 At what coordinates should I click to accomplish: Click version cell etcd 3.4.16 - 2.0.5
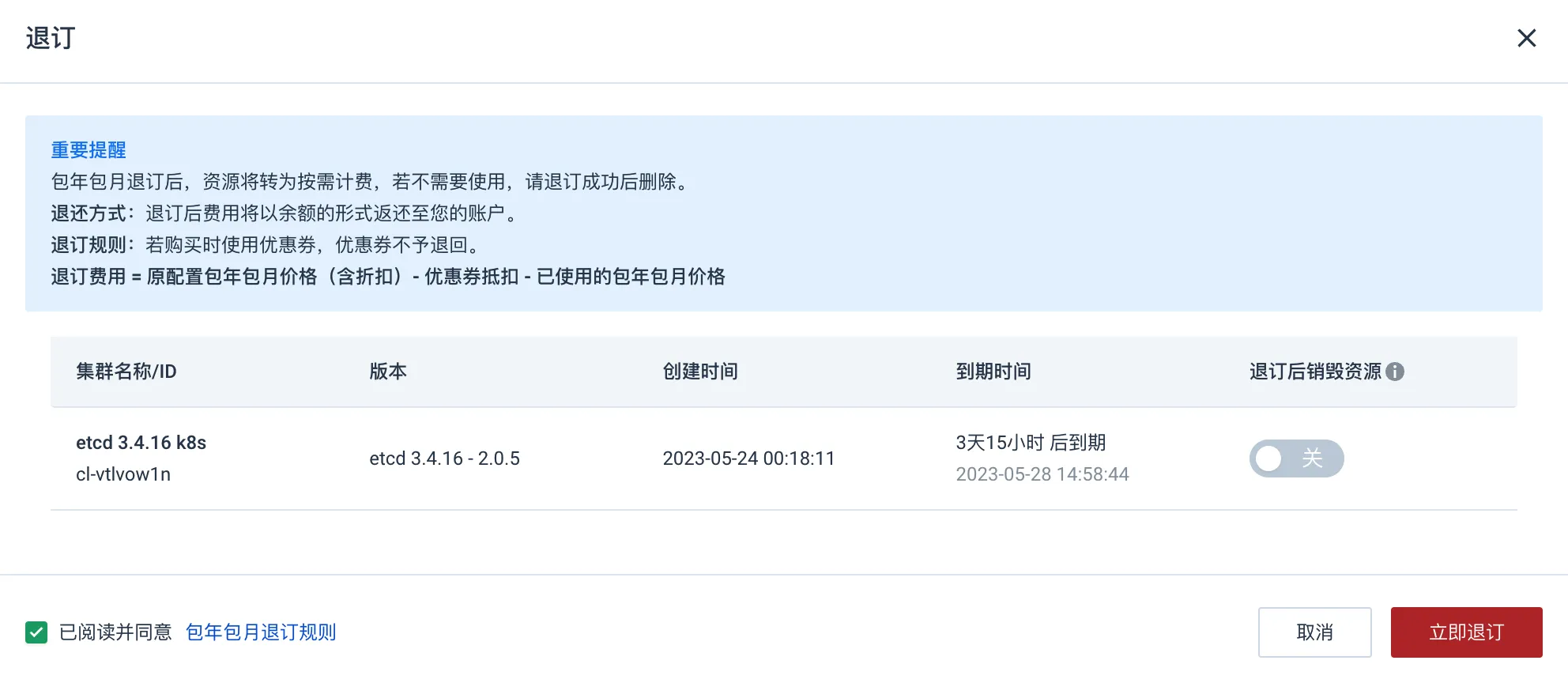[444, 458]
